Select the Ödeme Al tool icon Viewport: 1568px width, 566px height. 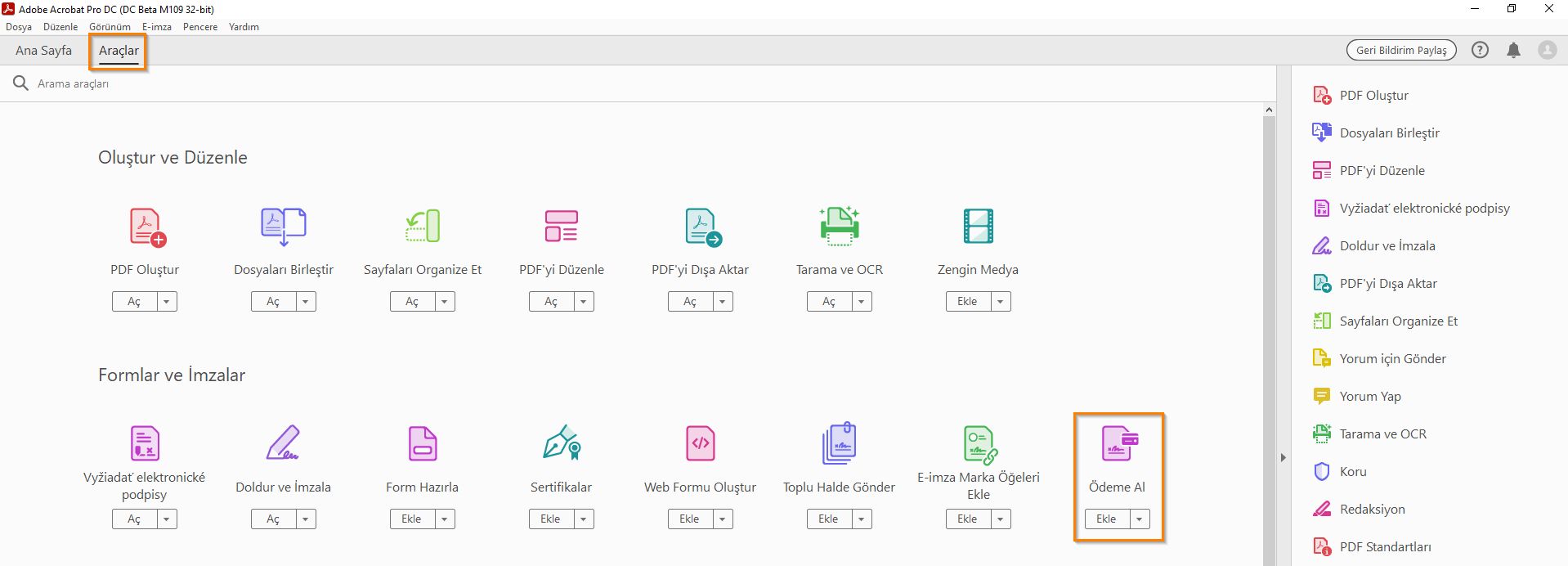coord(1119,443)
